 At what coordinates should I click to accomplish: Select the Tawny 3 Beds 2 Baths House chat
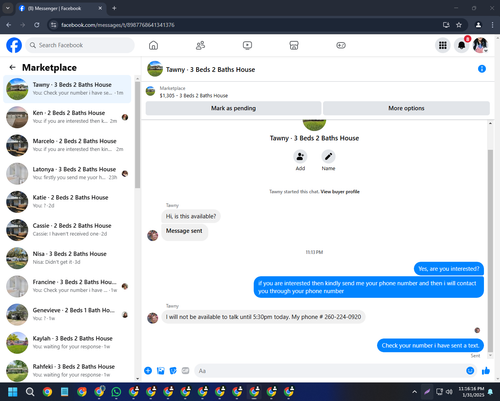(x=68, y=89)
